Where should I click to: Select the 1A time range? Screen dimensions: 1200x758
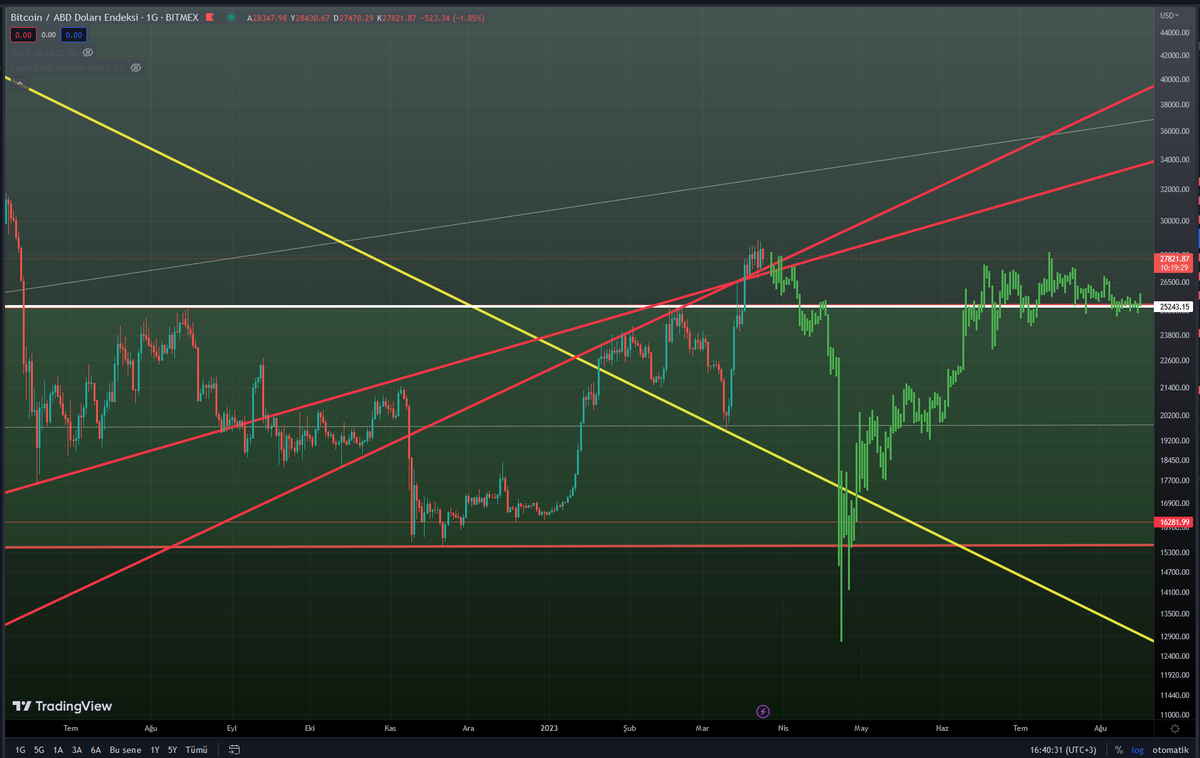[58, 750]
